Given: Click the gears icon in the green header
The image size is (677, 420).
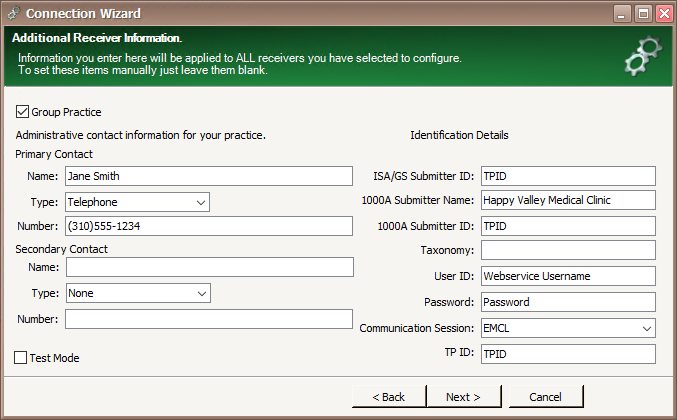Looking at the screenshot, I should point(643,56).
